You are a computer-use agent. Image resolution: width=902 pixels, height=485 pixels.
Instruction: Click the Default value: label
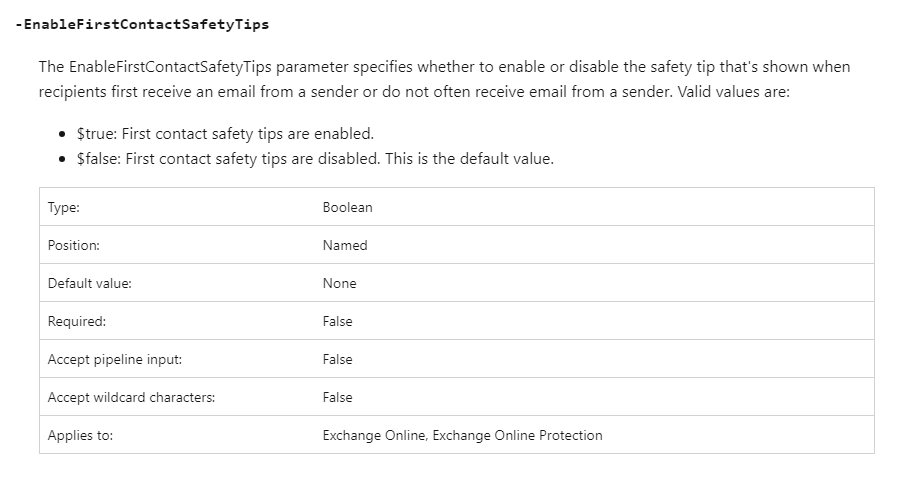90,283
